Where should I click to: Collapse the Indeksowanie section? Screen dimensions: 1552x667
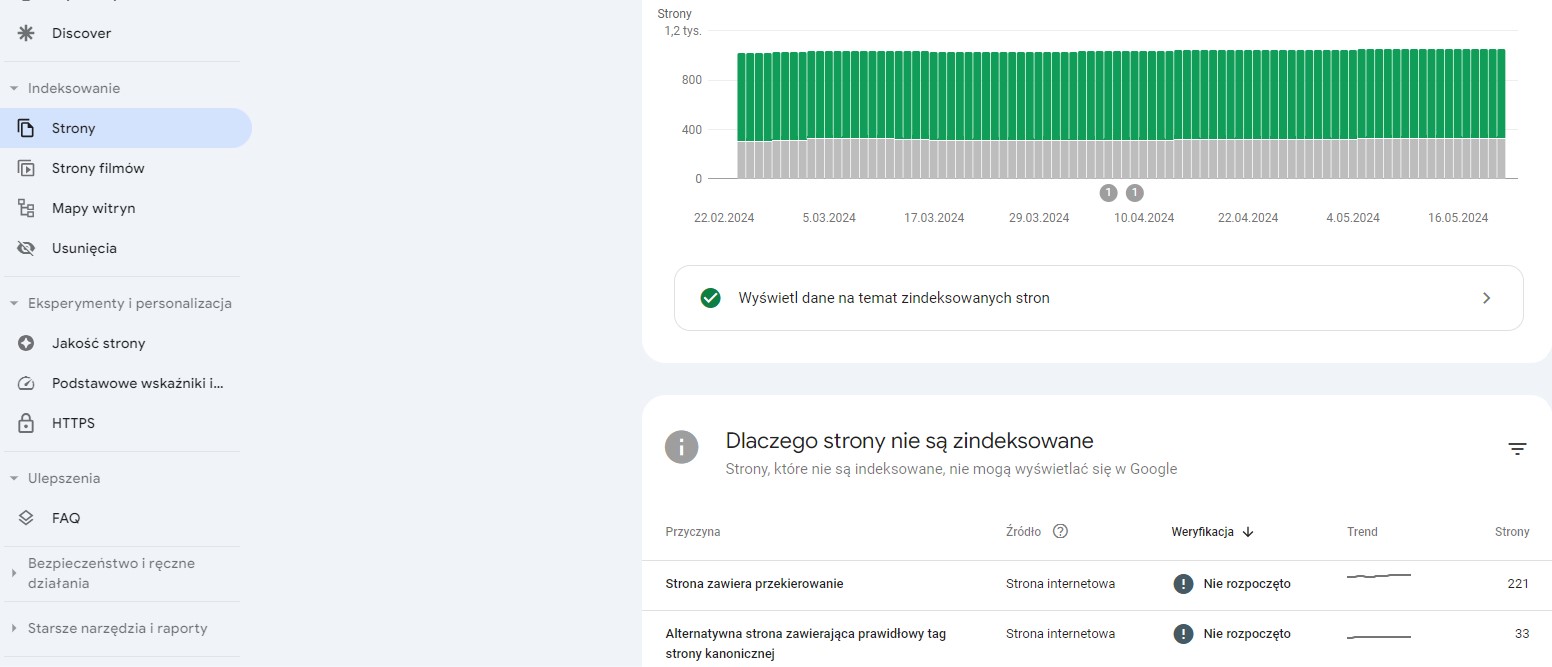[14, 88]
